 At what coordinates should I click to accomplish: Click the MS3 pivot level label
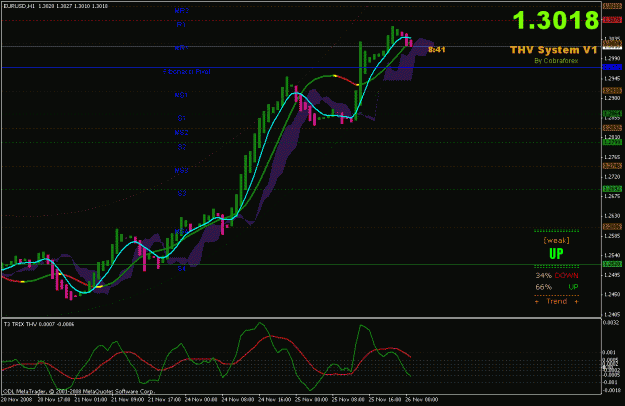pos(181,170)
